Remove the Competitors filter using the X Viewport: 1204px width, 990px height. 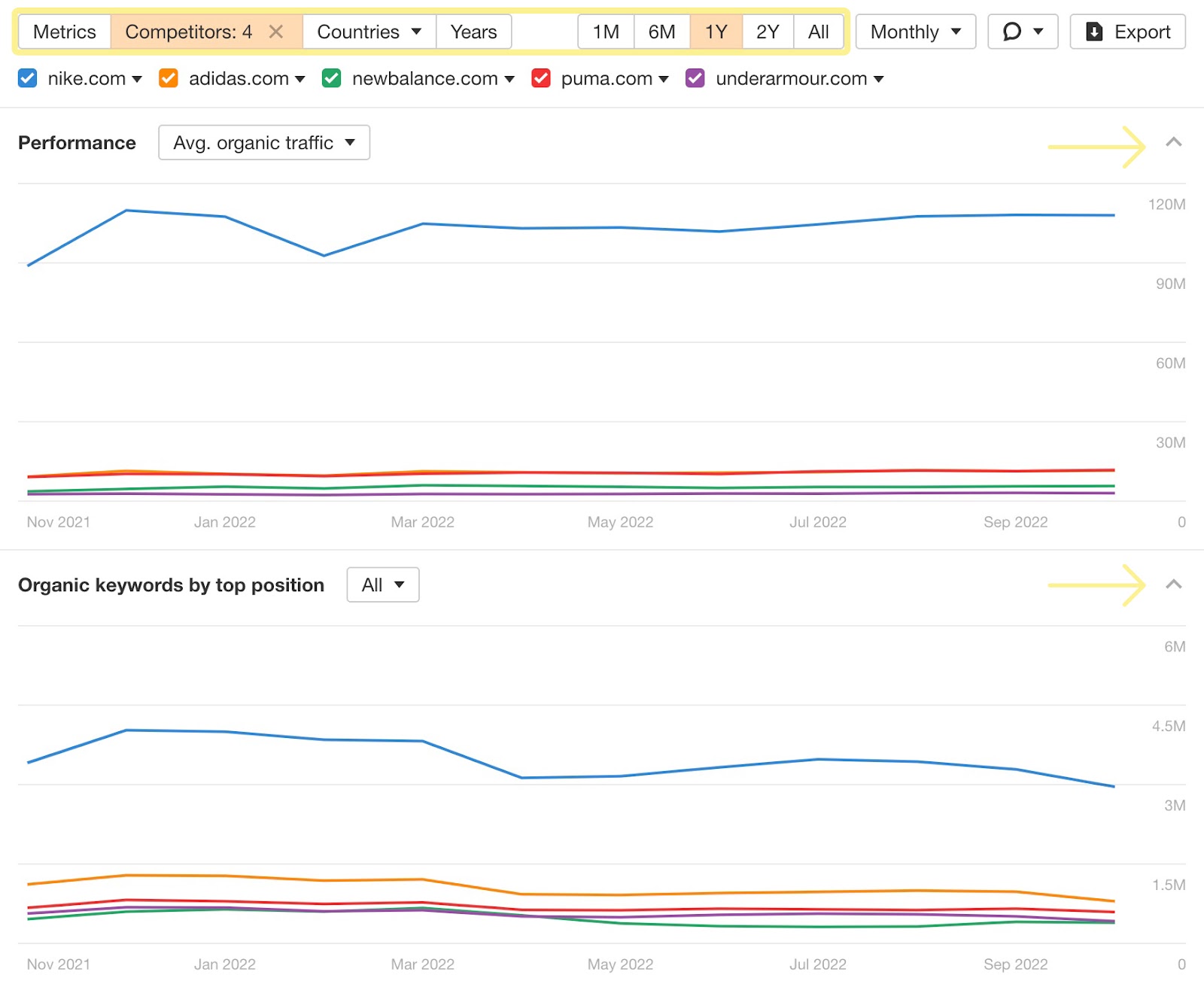[275, 32]
